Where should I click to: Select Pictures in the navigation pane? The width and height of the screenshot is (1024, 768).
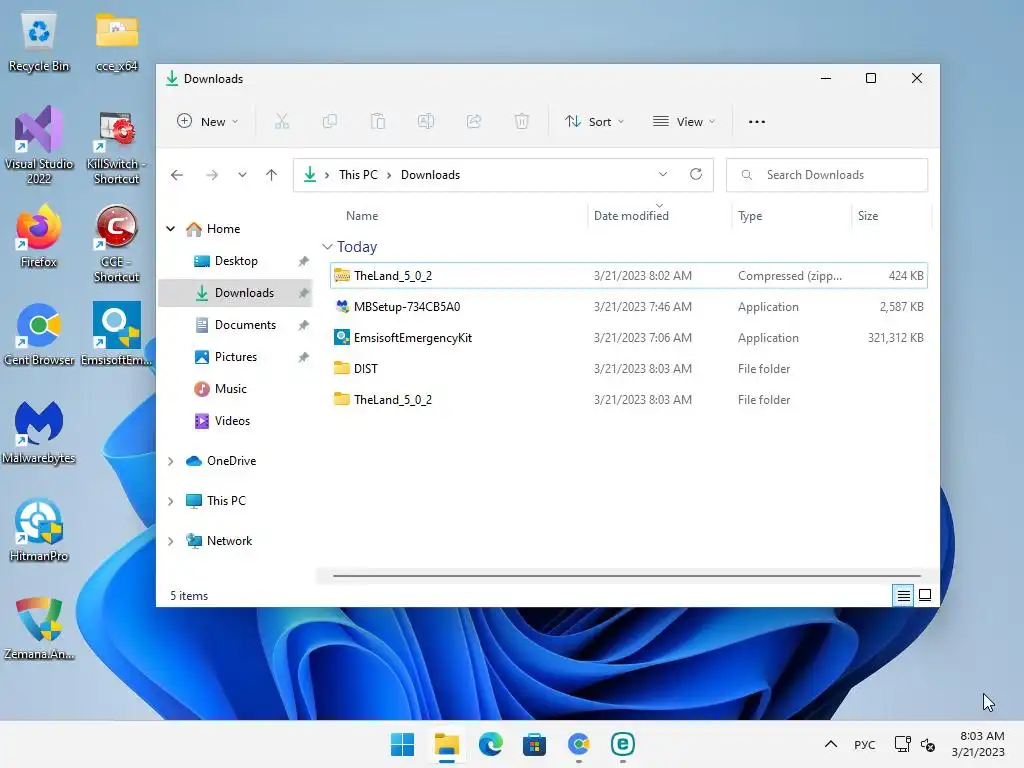pyautogui.click(x=236, y=357)
